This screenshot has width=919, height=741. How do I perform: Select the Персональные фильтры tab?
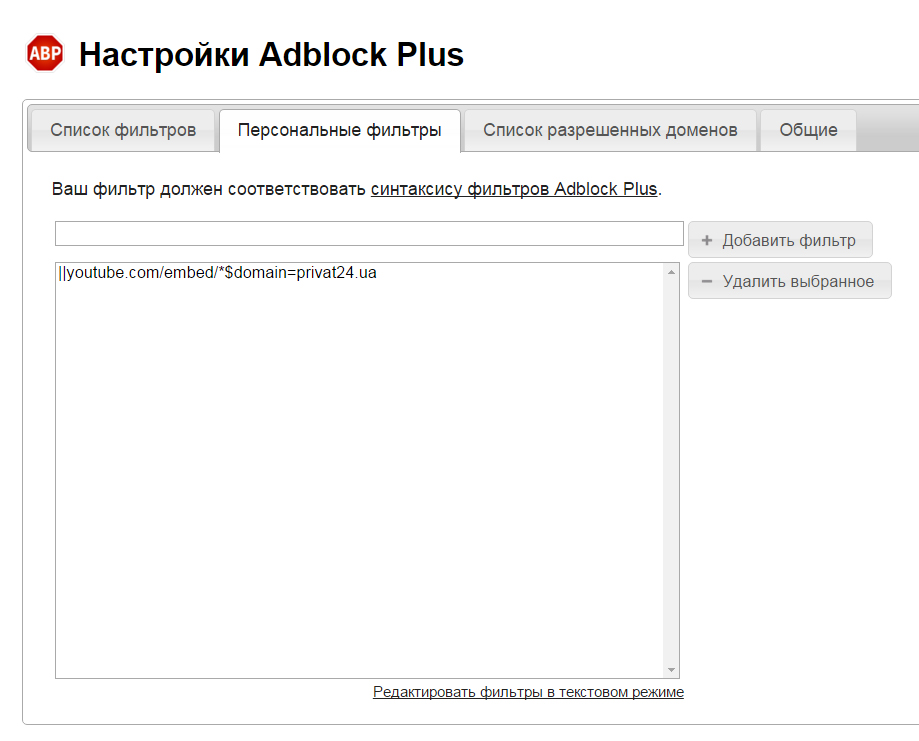coord(339,130)
